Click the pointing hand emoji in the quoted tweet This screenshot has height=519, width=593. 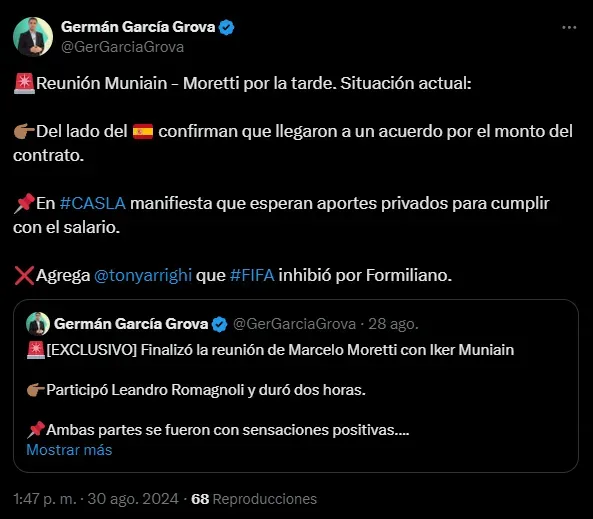coord(36,390)
